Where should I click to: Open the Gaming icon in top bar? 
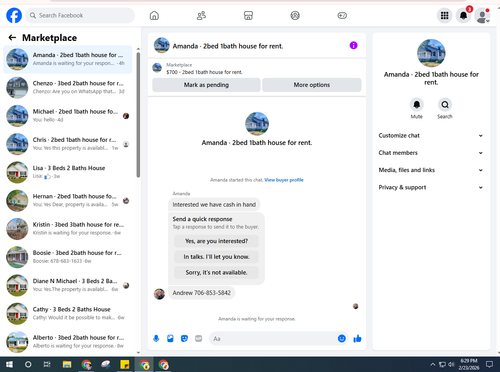[x=342, y=15]
